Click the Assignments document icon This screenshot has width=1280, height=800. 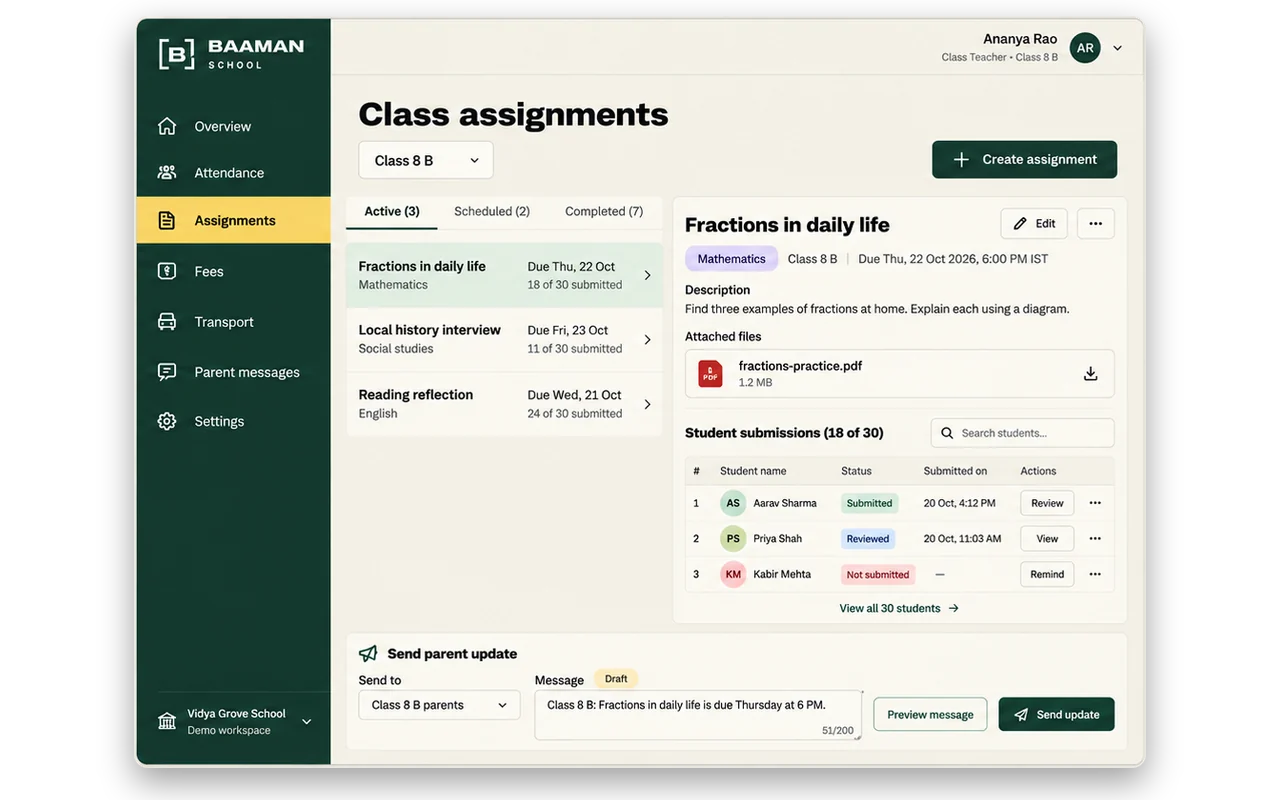pos(167,220)
